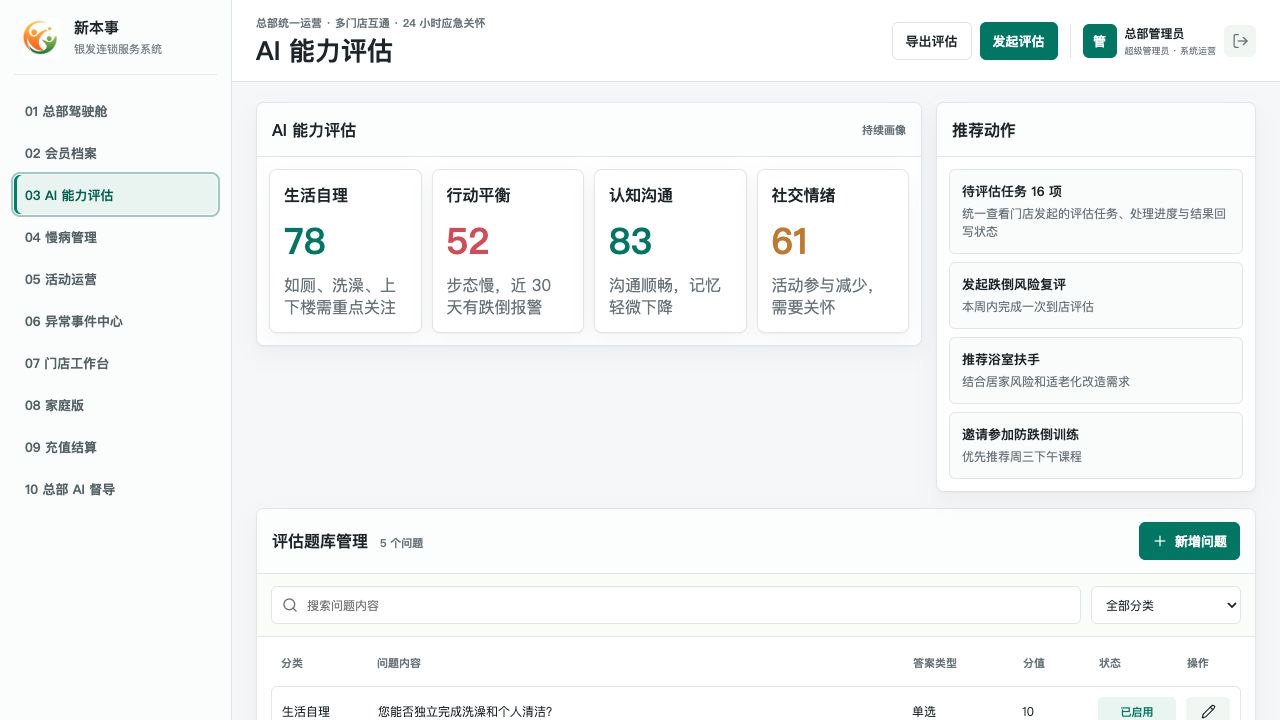Select 03 AI 能力评估 menu item
The image size is (1280, 720).
click(x=116, y=195)
